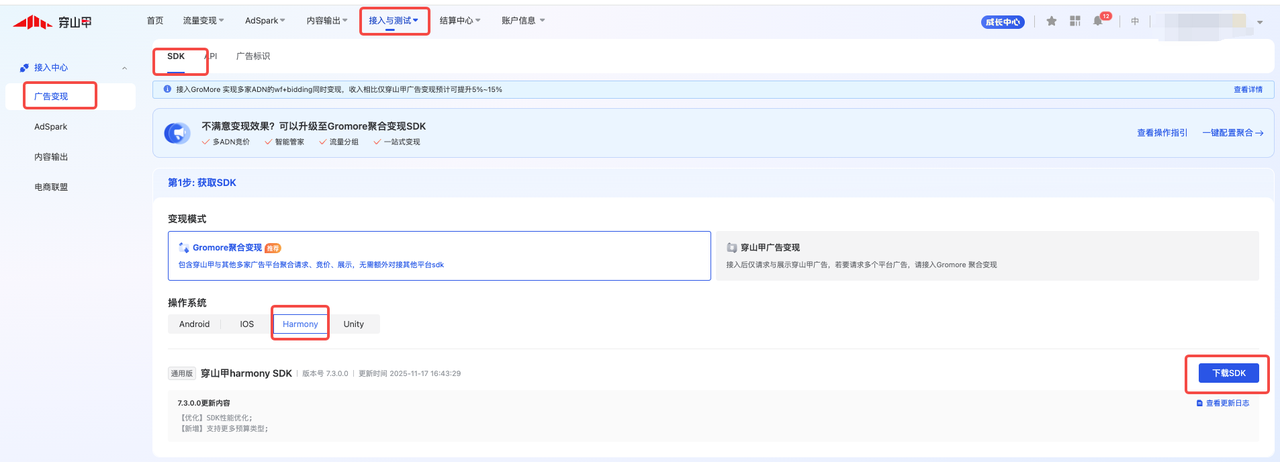Open the notification bell with 12 badge

(x=1098, y=21)
